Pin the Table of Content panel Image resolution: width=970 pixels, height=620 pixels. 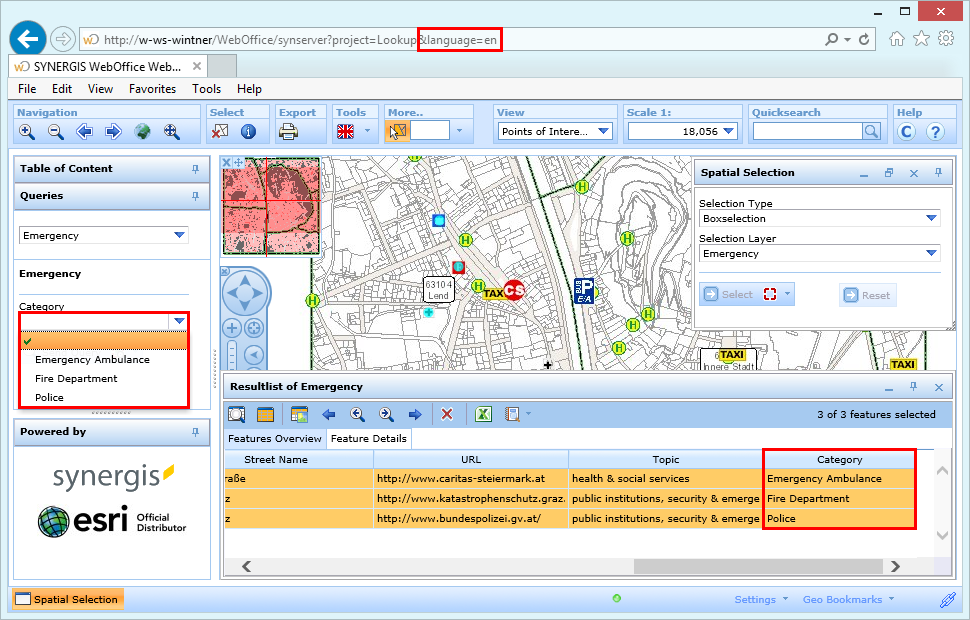pos(196,168)
